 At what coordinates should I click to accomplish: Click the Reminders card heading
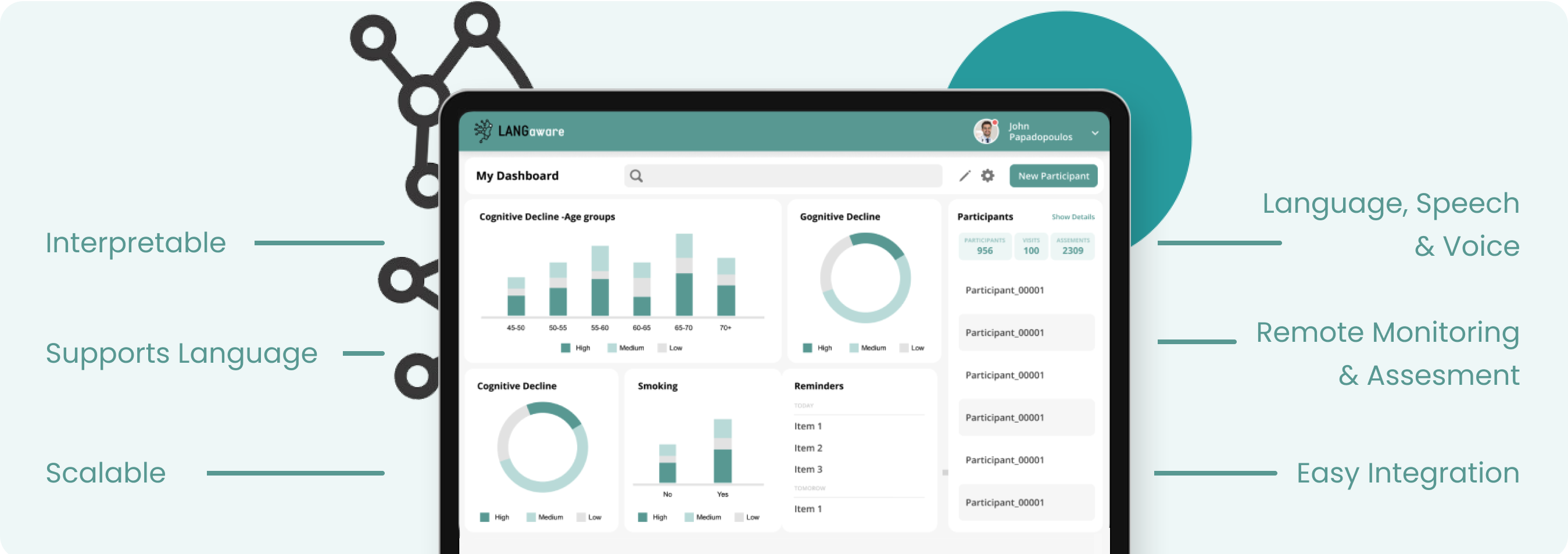tap(819, 386)
